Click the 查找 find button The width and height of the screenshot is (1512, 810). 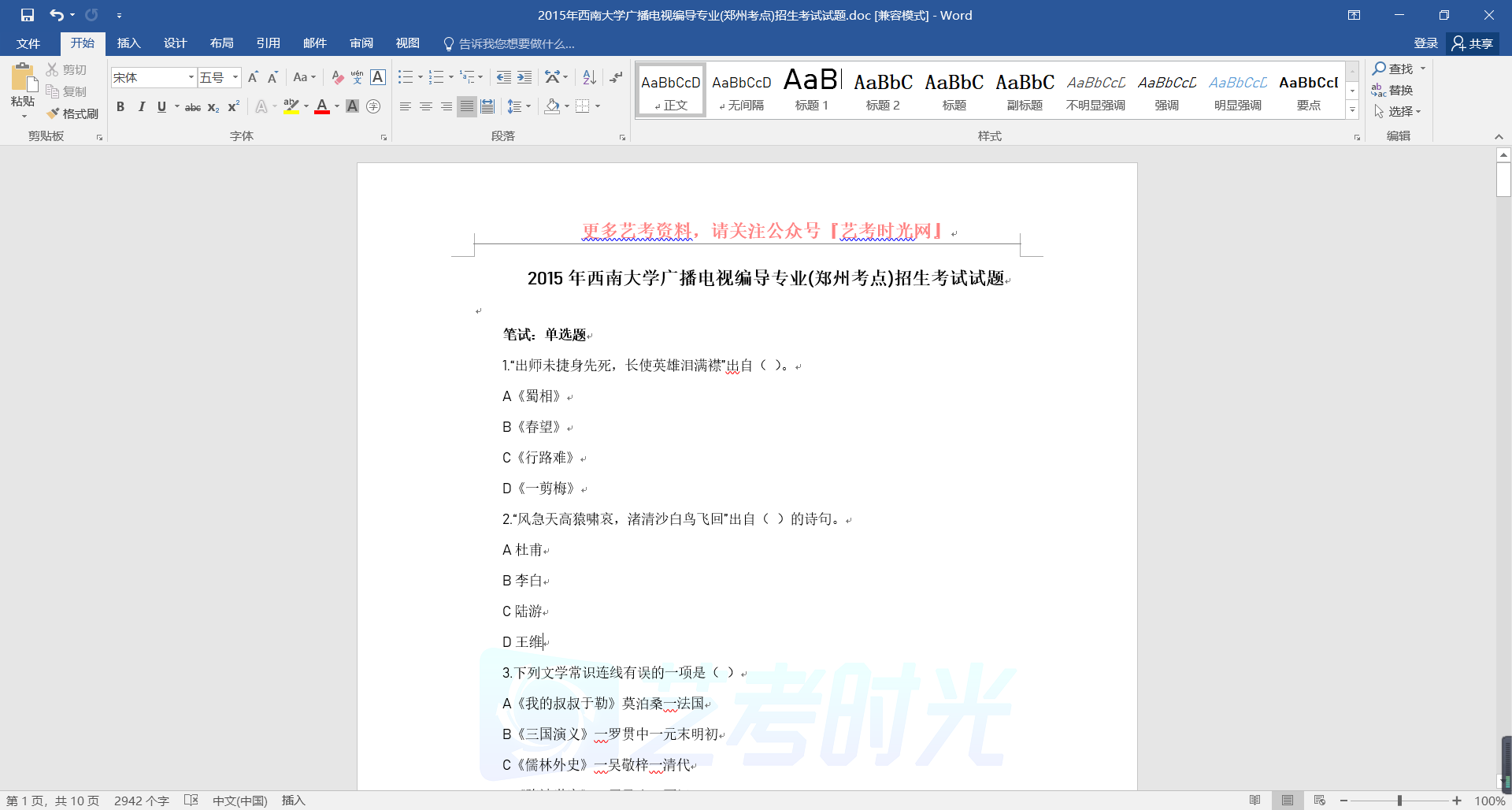click(1393, 69)
